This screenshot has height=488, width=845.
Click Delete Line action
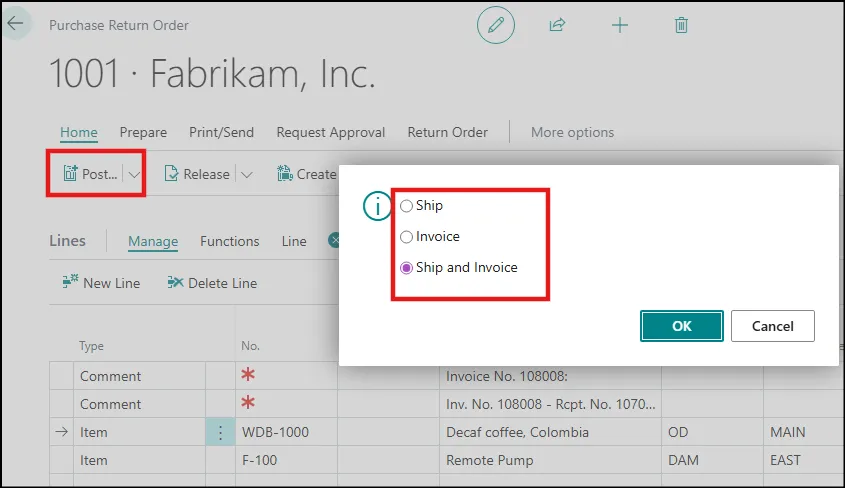tap(212, 283)
